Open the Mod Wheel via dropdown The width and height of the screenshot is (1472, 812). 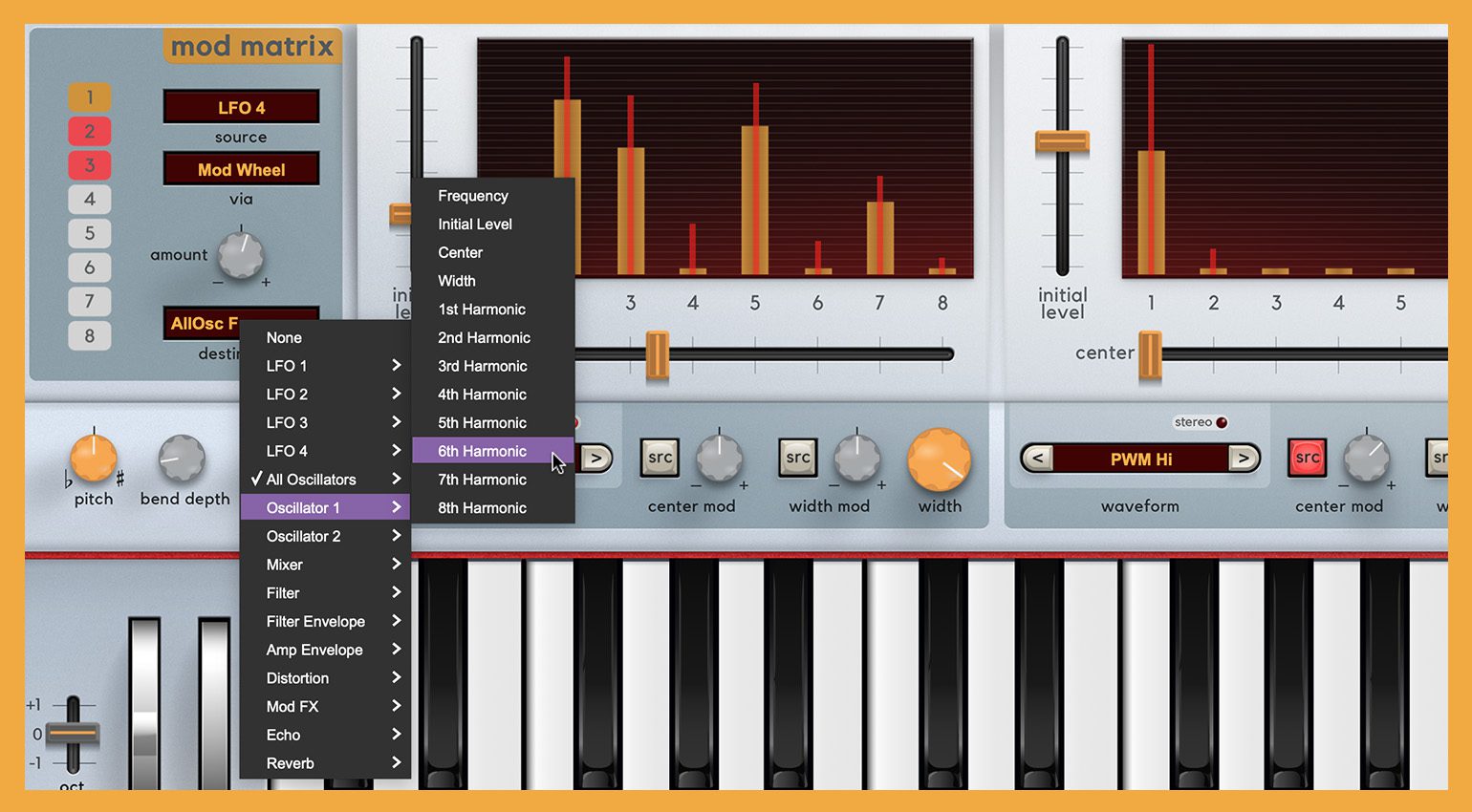[241, 170]
